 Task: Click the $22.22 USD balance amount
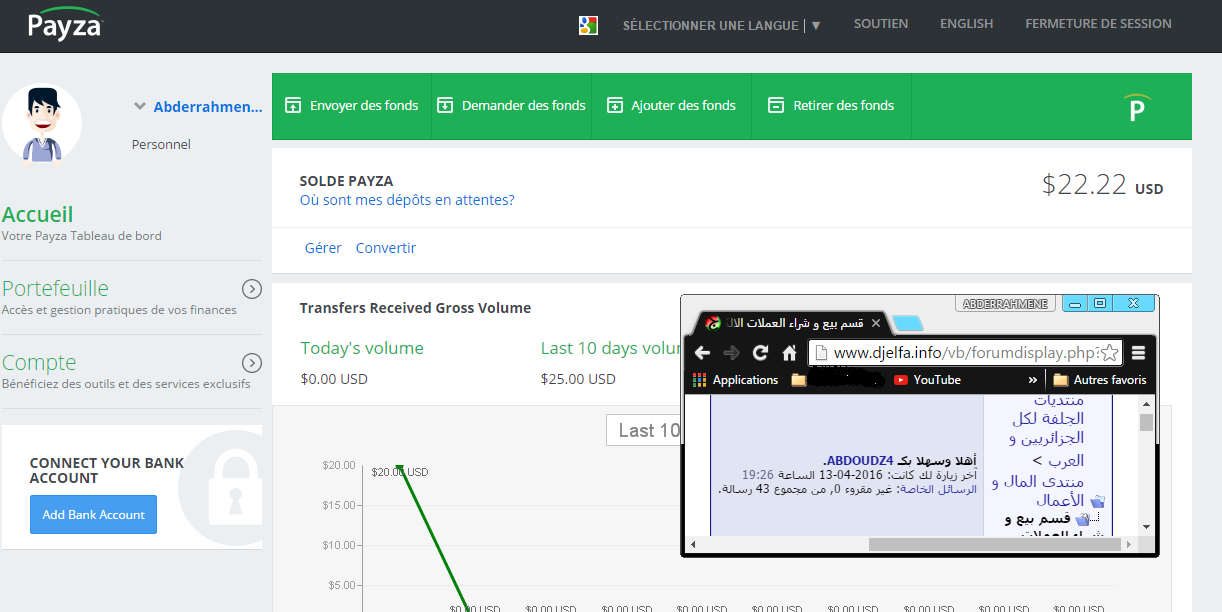1102,185
